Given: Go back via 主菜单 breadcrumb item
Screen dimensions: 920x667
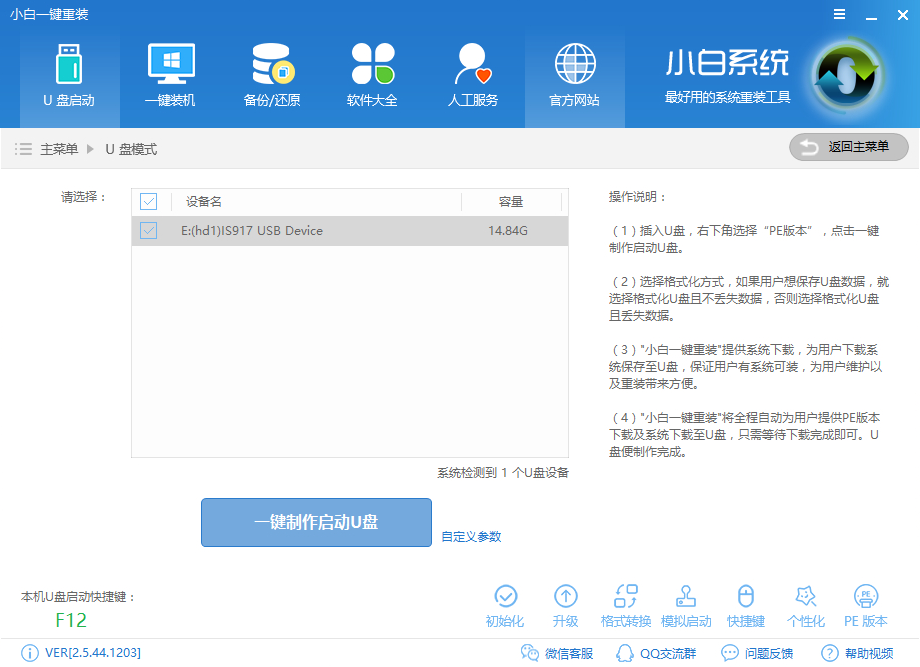Looking at the screenshot, I should point(57,147).
